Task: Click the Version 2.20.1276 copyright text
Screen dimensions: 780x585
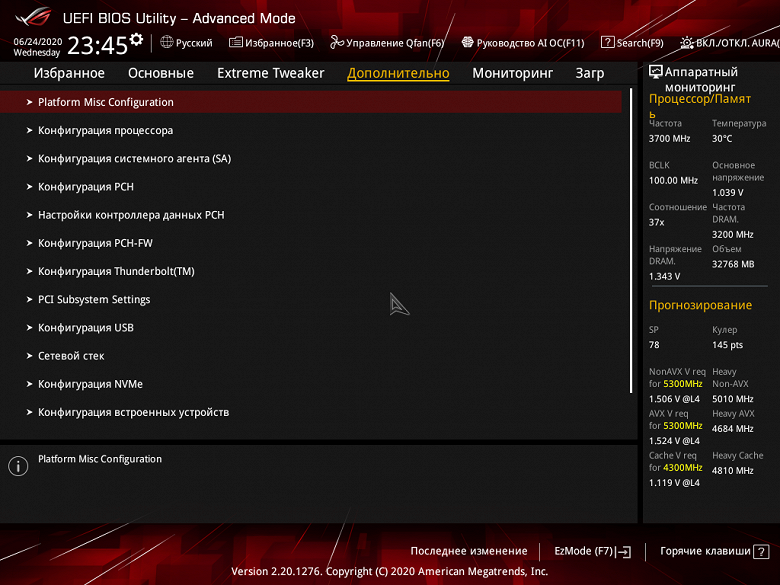Action: [x=390, y=572]
